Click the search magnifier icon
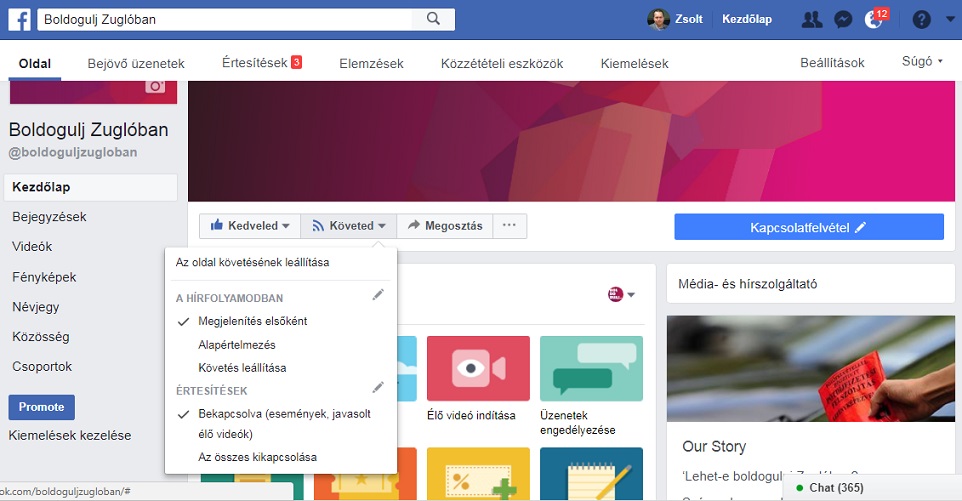Viewport: 962px width, 501px height. 433,19
